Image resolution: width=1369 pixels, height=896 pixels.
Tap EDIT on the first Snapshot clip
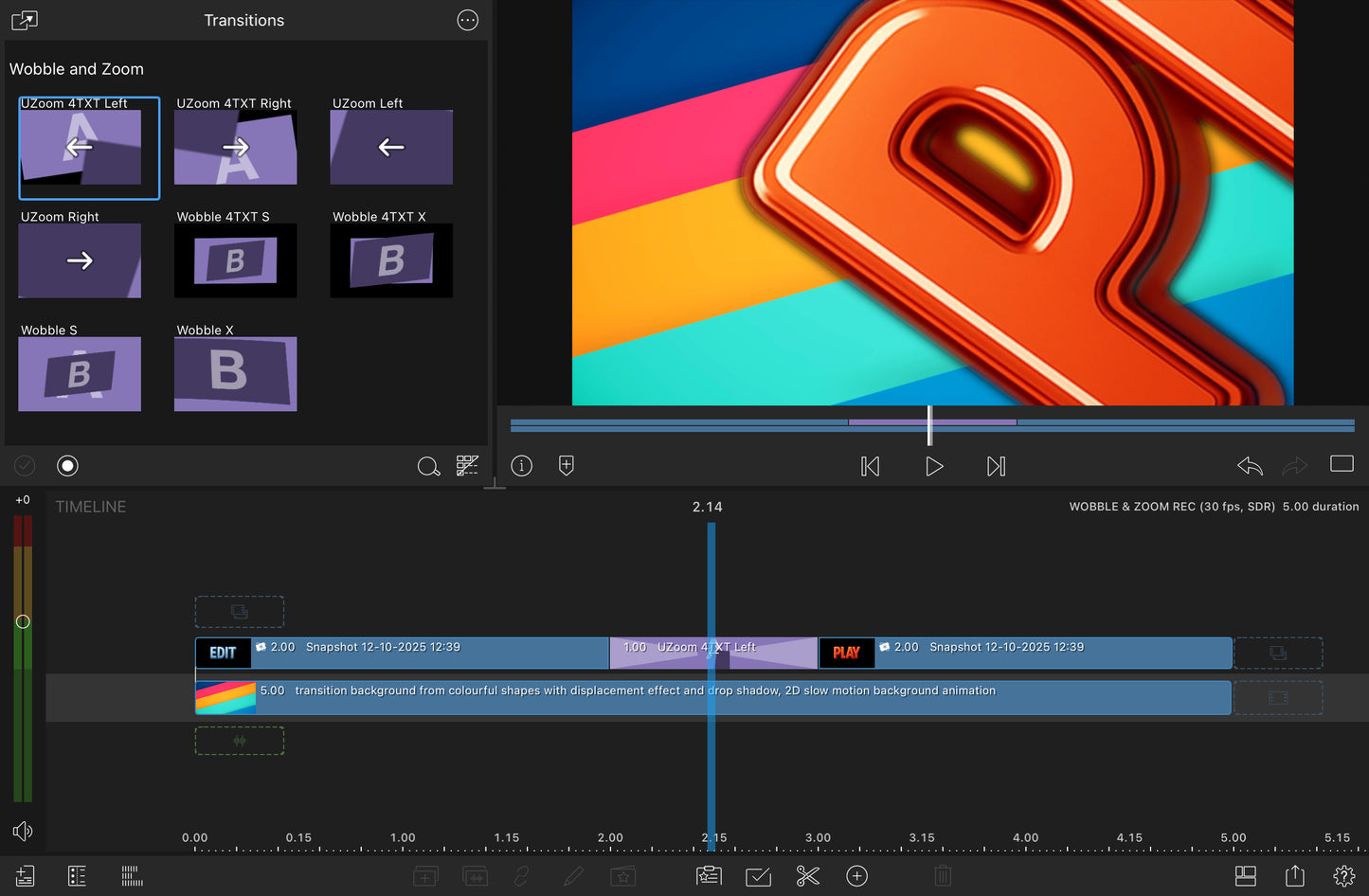[x=223, y=653]
